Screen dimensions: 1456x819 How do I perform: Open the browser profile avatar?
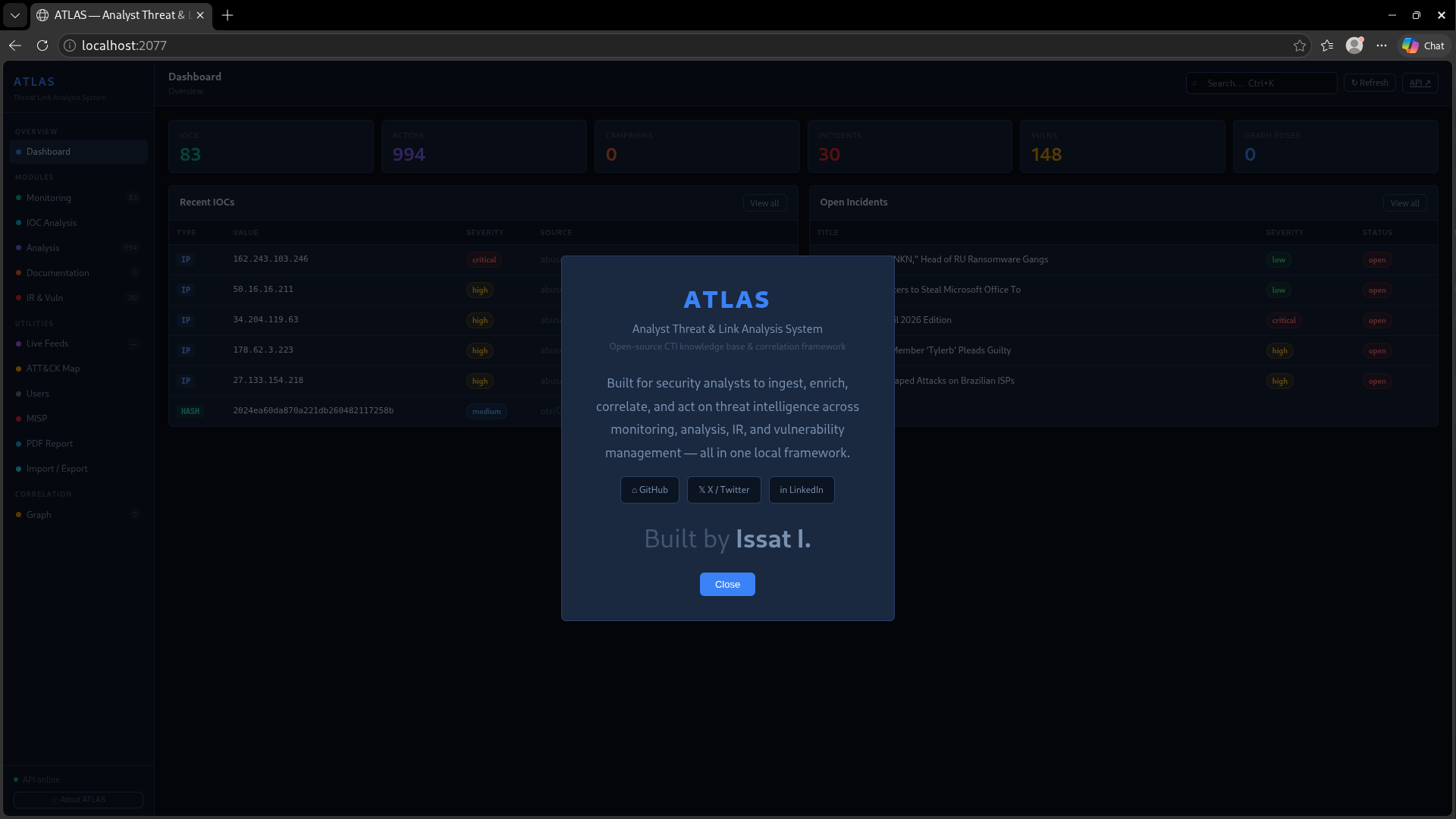coord(1354,45)
